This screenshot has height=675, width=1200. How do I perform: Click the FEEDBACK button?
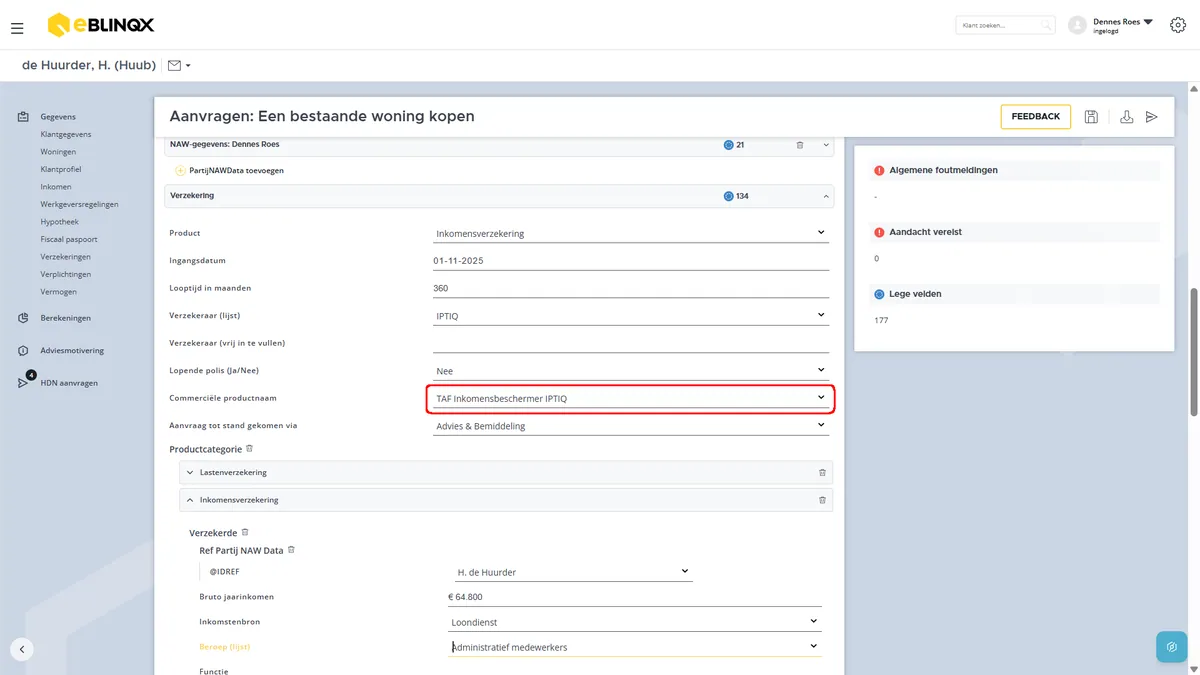[1036, 117]
